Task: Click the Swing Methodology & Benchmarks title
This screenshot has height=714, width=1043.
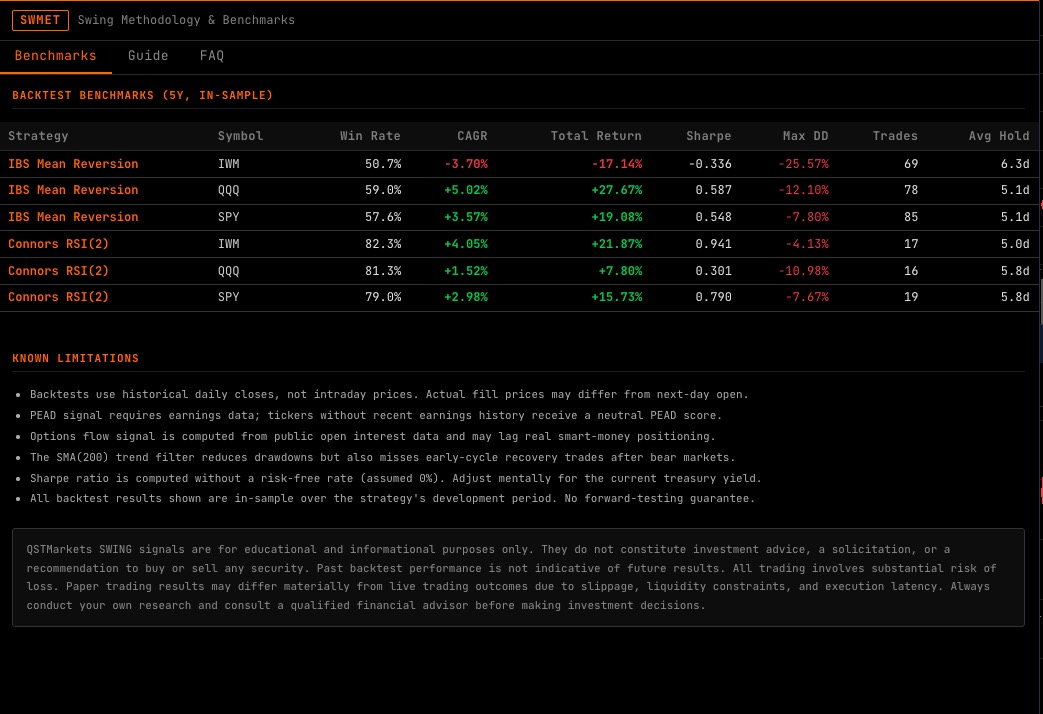Action: click(186, 20)
